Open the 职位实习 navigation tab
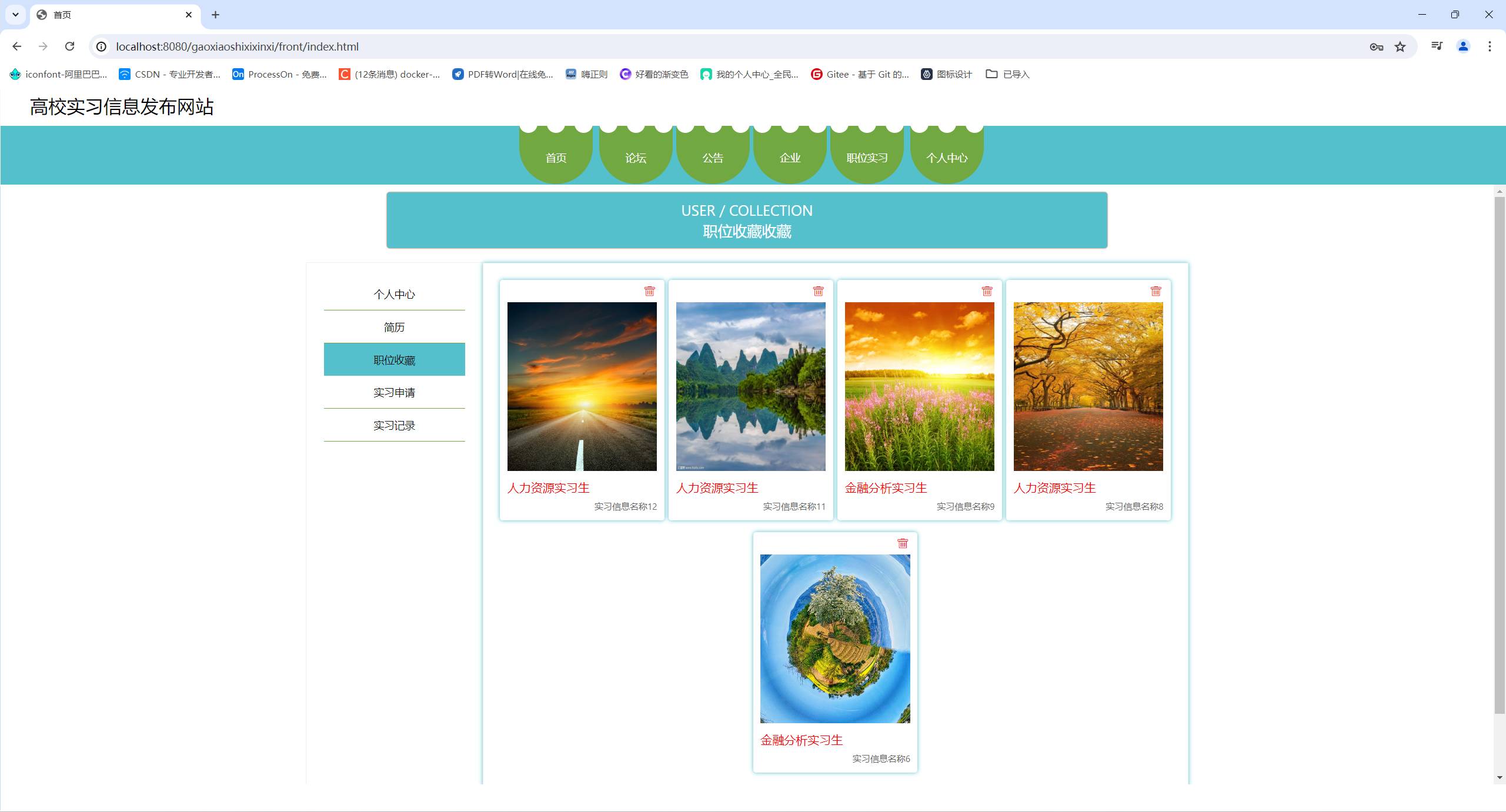 coord(867,158)
